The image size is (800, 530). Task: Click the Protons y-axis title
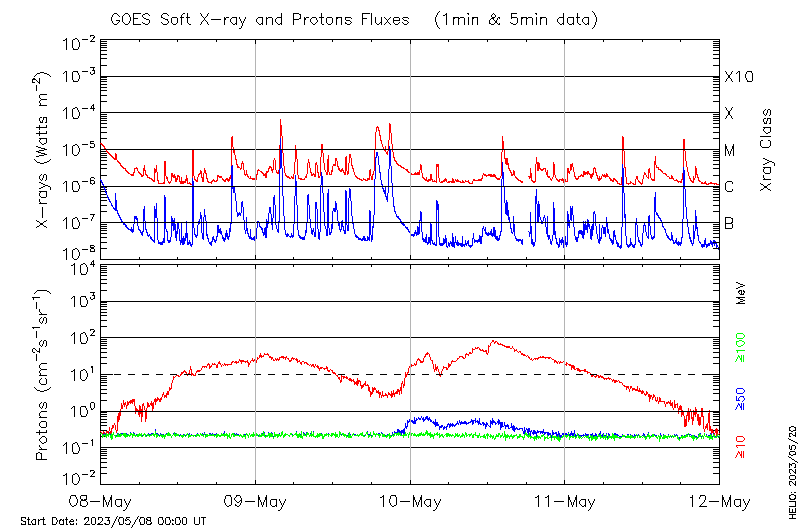[x=44, y=376]
